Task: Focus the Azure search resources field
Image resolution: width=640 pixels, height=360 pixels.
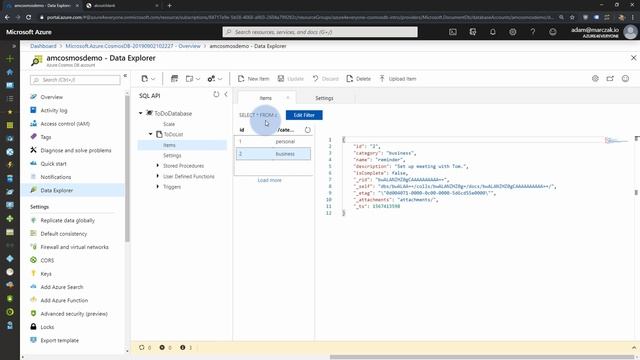Action: click(x=320, y=32)
